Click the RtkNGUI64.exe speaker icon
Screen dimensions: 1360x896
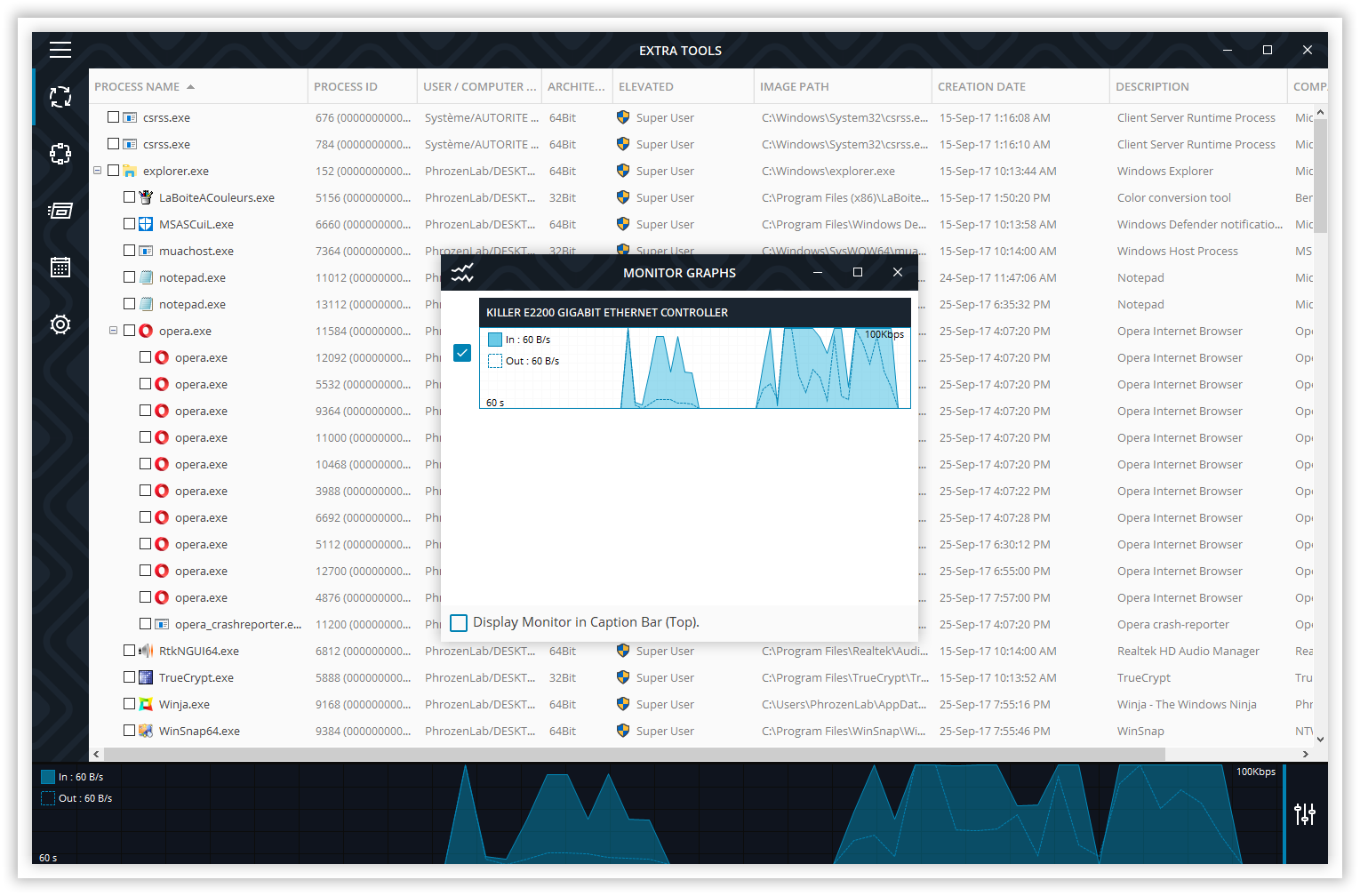pos(146,651)
